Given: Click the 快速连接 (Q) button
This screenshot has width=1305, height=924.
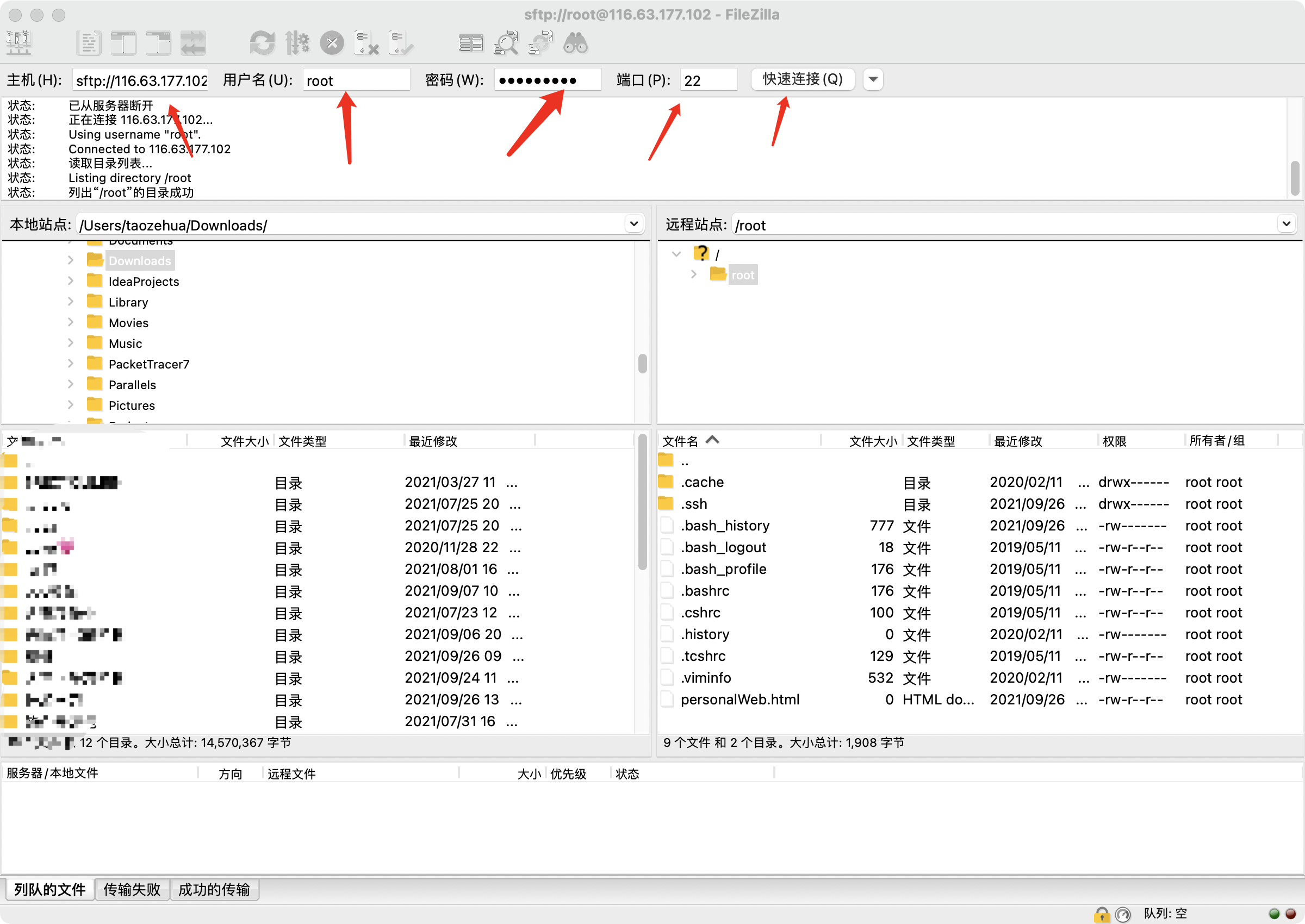Looking at the screenshot, I should (803, 80).
